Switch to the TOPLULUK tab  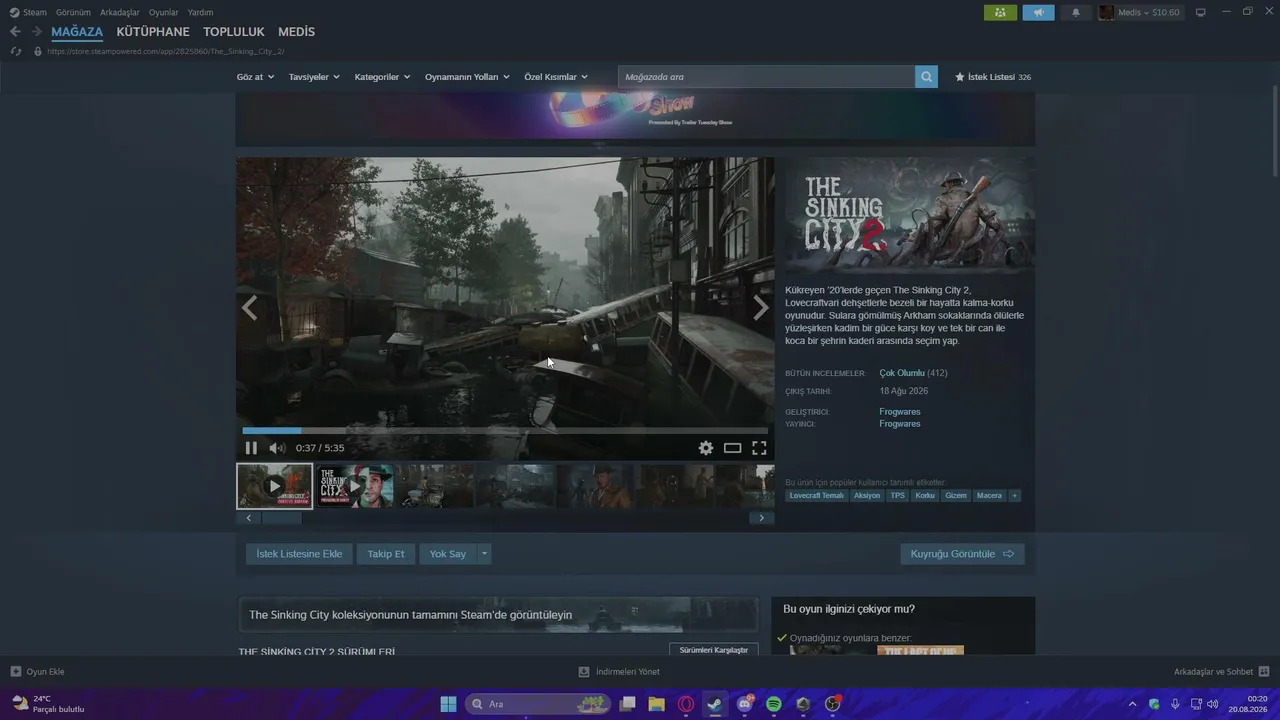(x=234, y=32)
